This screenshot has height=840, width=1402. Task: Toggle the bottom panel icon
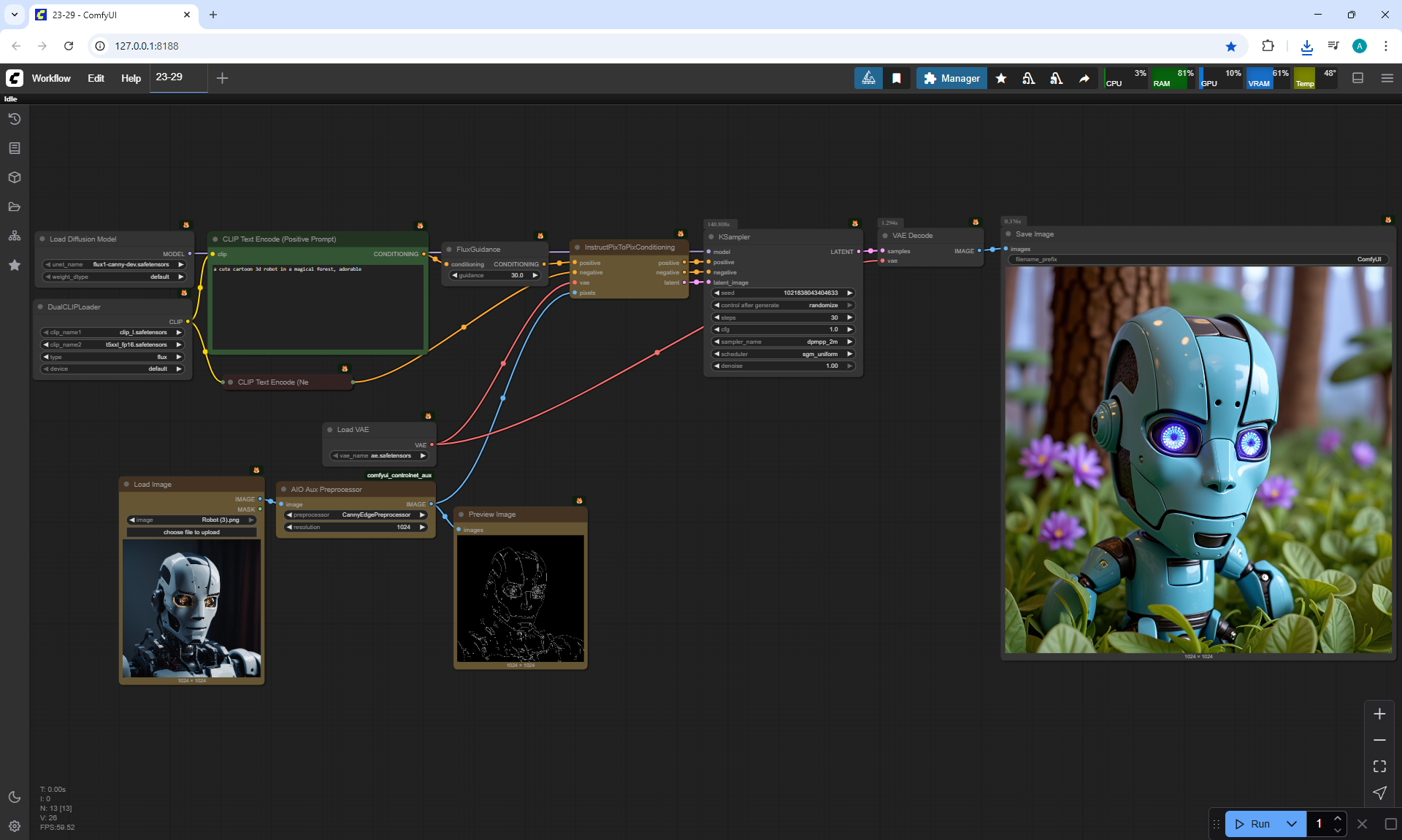1358,78
